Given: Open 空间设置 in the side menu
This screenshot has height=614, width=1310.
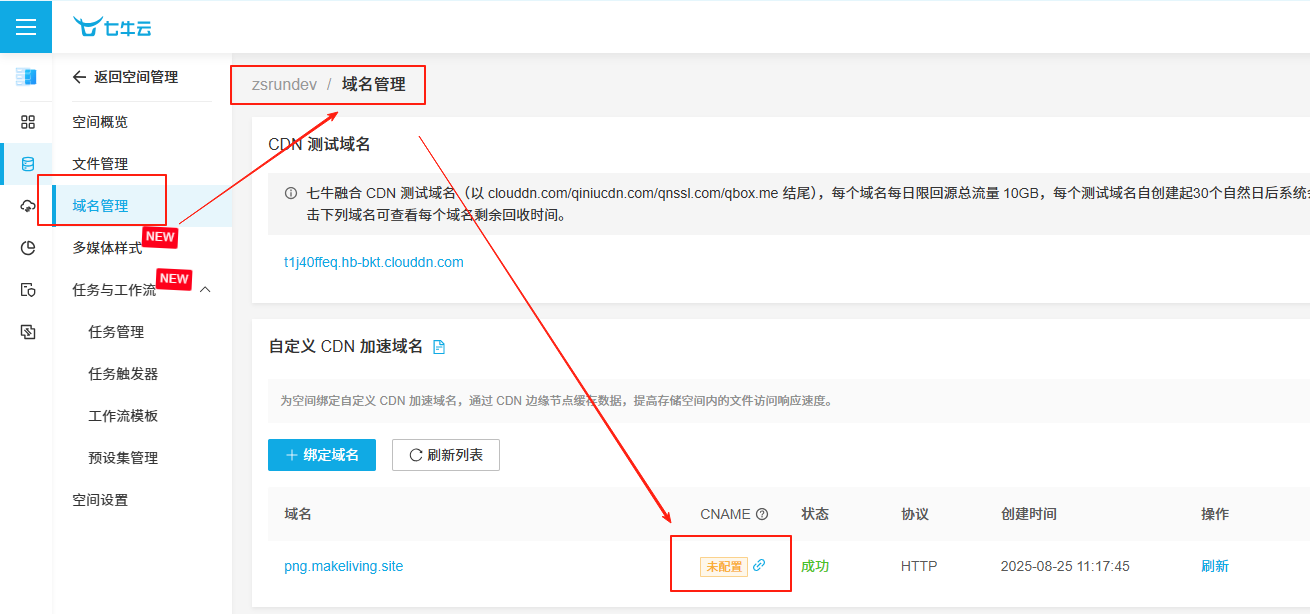Looking at the screenshot, I should [x=100, y=500].
